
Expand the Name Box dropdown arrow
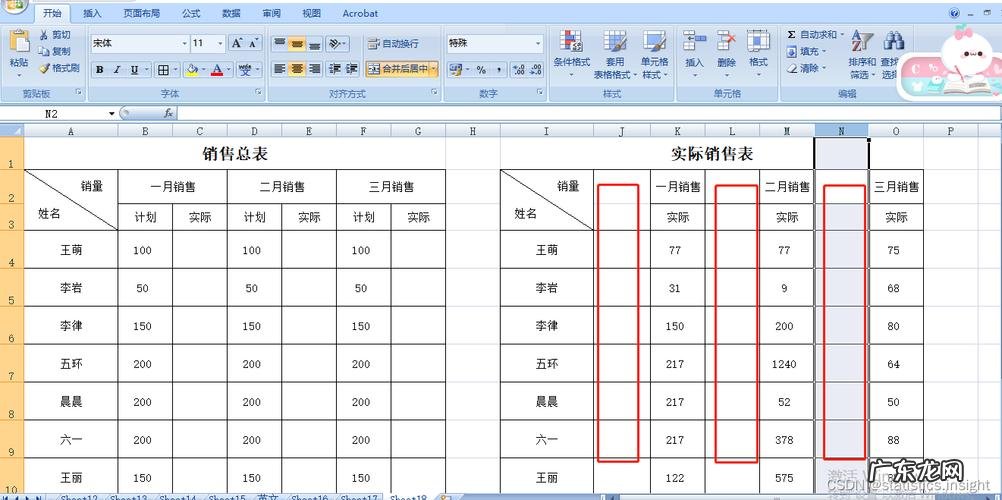[112, 114]
